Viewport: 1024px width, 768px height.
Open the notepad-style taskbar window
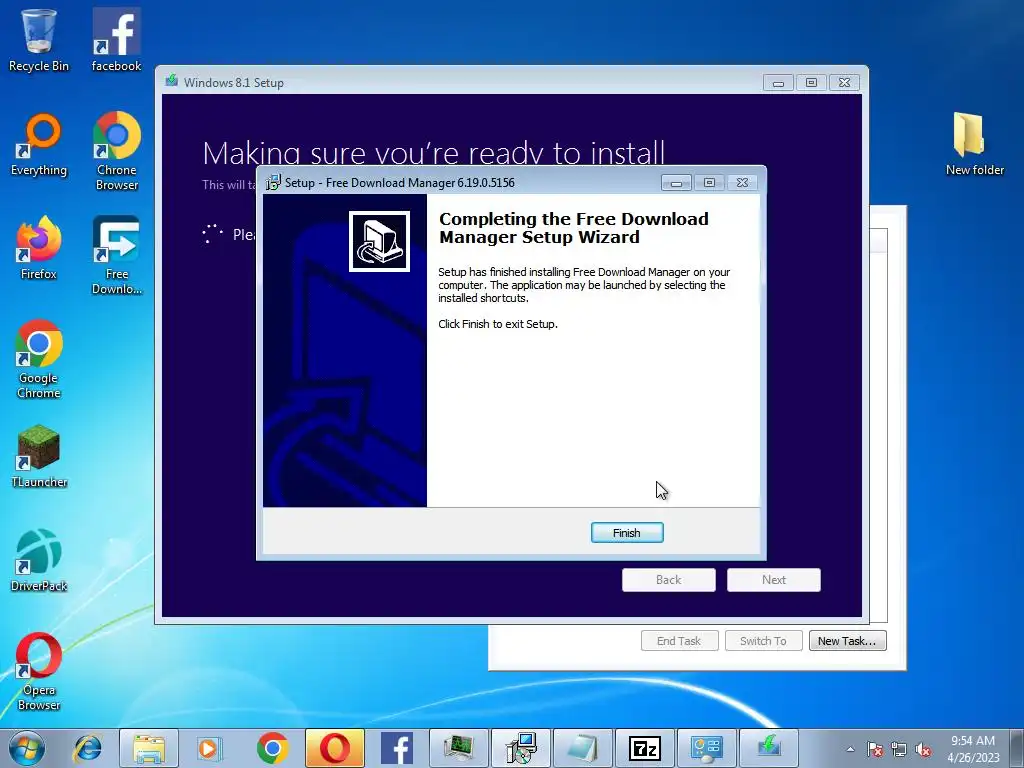(583, 748)
